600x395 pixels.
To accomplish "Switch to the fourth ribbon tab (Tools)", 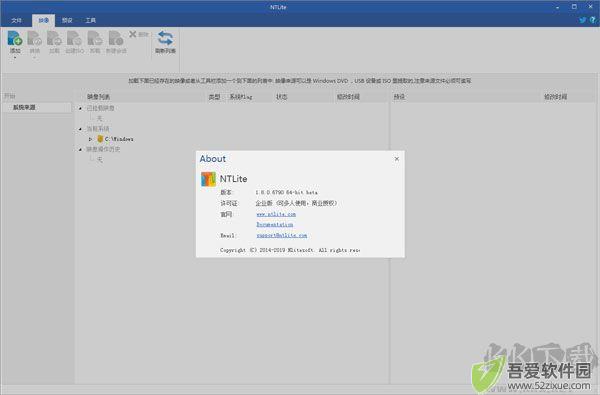I will [91, 20].
